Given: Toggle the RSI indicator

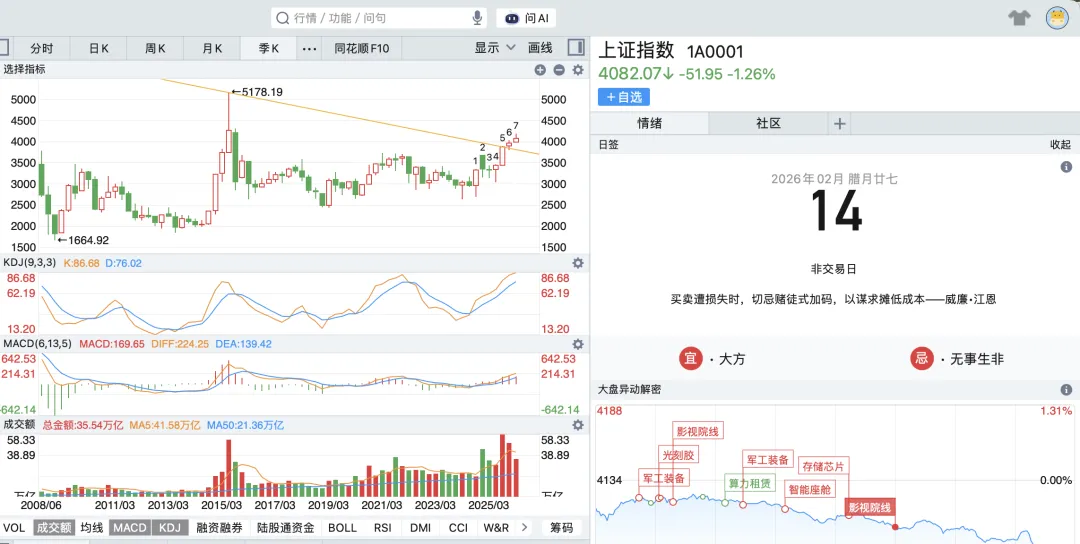Looking at the screenshot, I should [382, 527].
